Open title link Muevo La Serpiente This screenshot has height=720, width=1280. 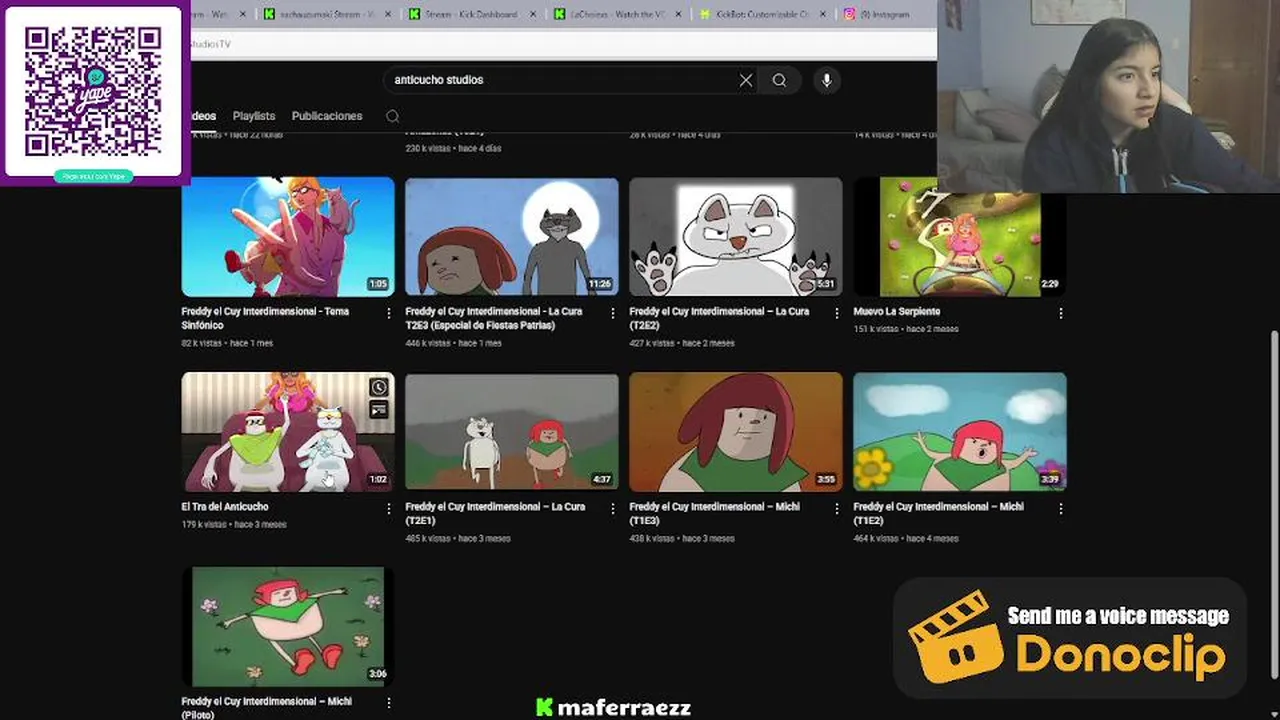896,311
